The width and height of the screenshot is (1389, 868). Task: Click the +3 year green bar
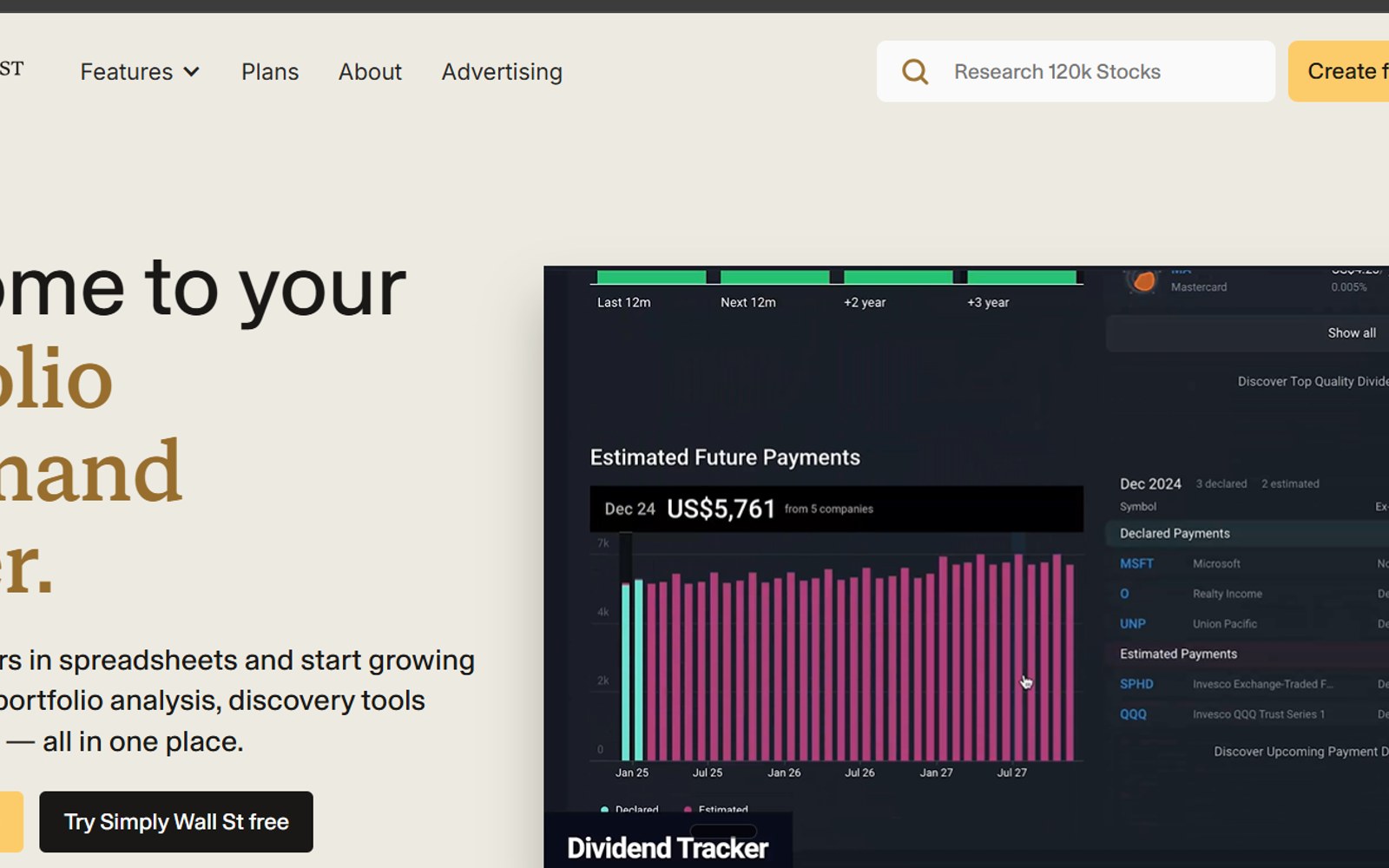1022,277
